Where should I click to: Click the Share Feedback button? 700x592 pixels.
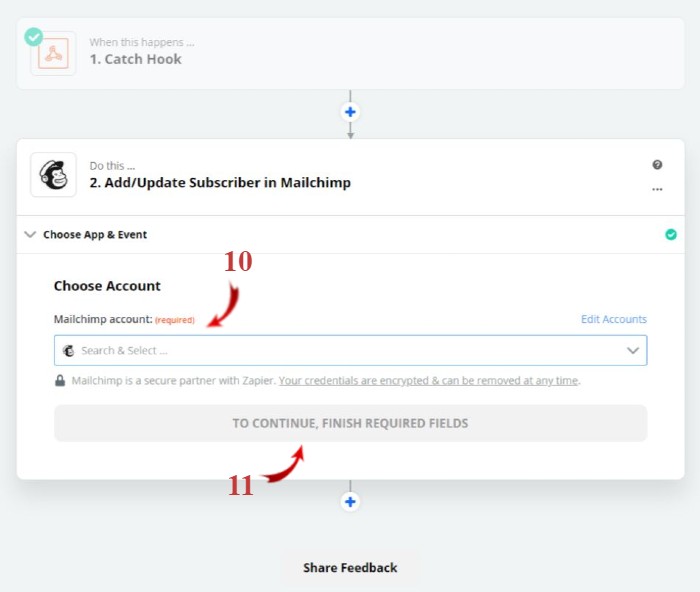[350, 568]
